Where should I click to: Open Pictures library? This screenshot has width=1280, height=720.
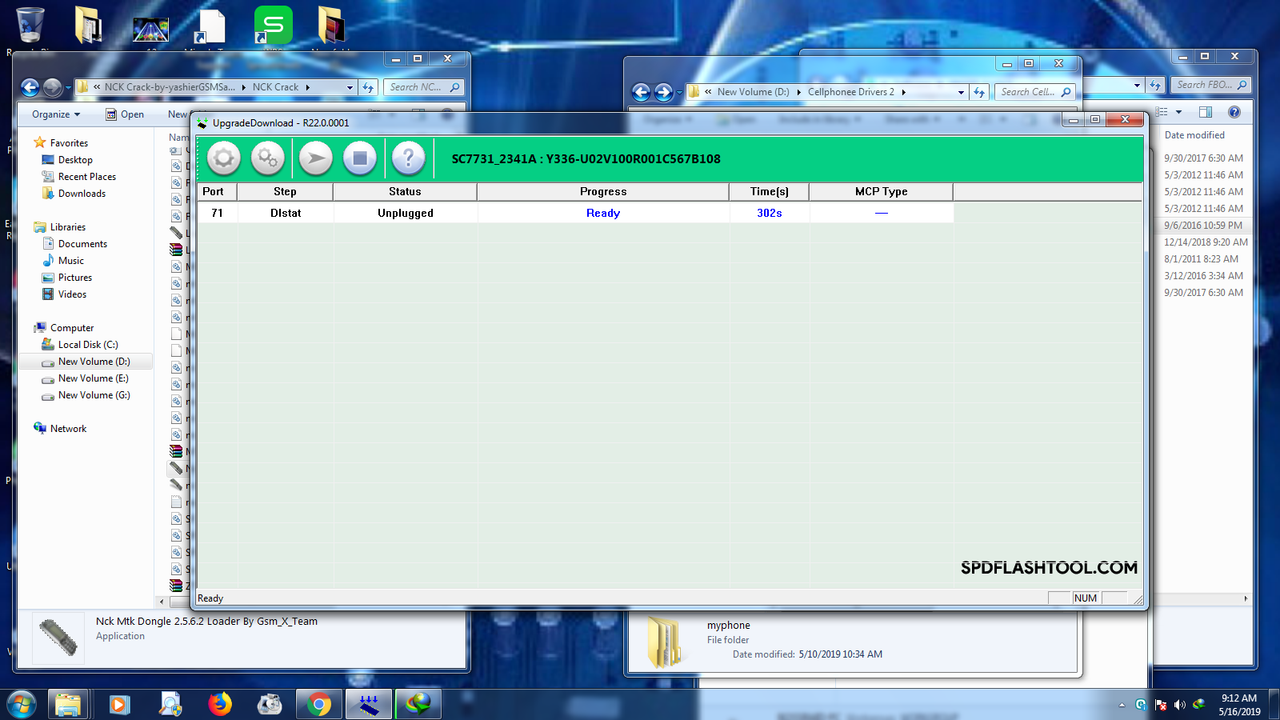point(75,278)
